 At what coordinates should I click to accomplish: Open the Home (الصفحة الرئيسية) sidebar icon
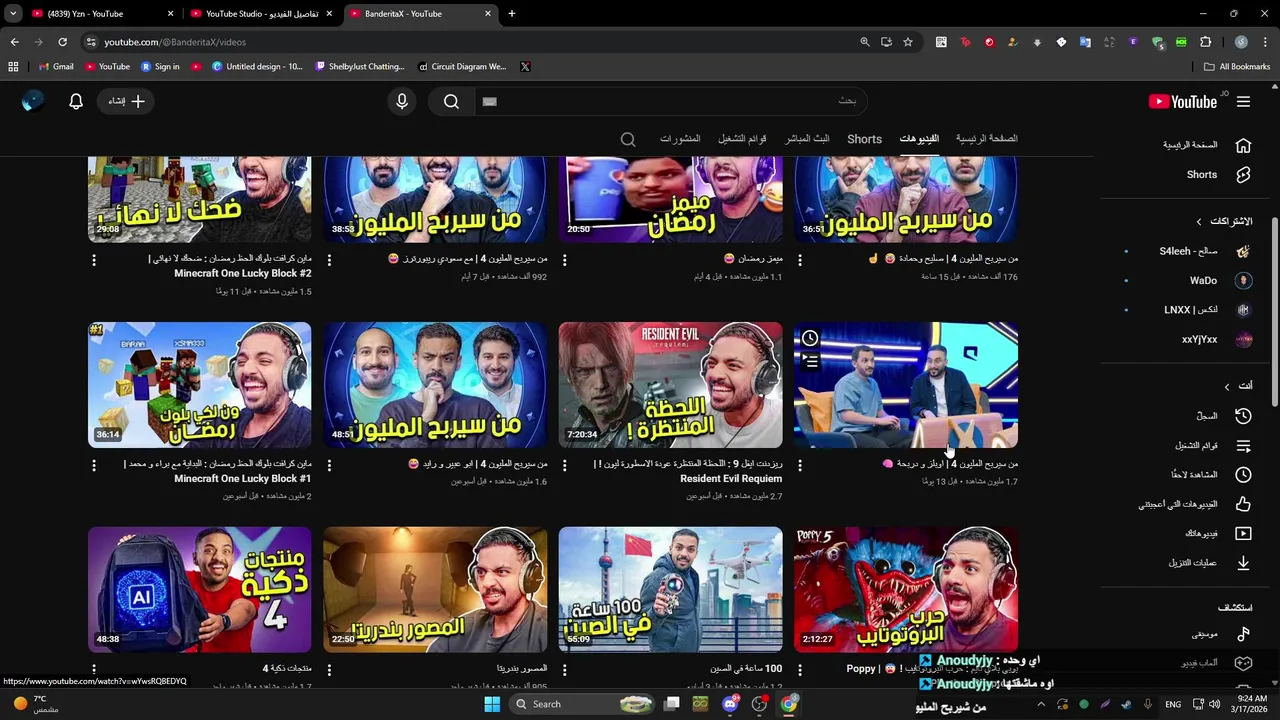click(1243, 145)
